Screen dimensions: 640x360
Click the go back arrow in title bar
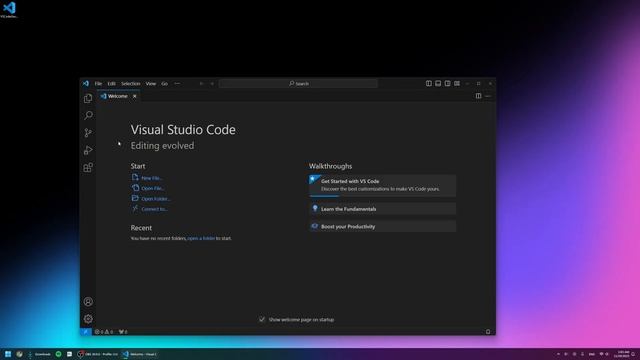point(201,84)
